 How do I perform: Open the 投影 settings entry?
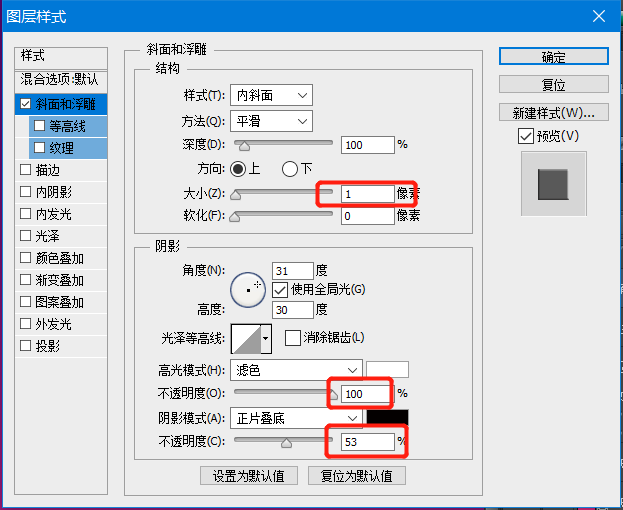[61, 346]
